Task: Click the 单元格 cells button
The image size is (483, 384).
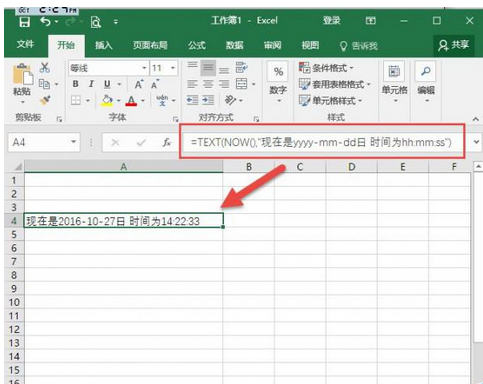Action: click(x=395, y=82)
